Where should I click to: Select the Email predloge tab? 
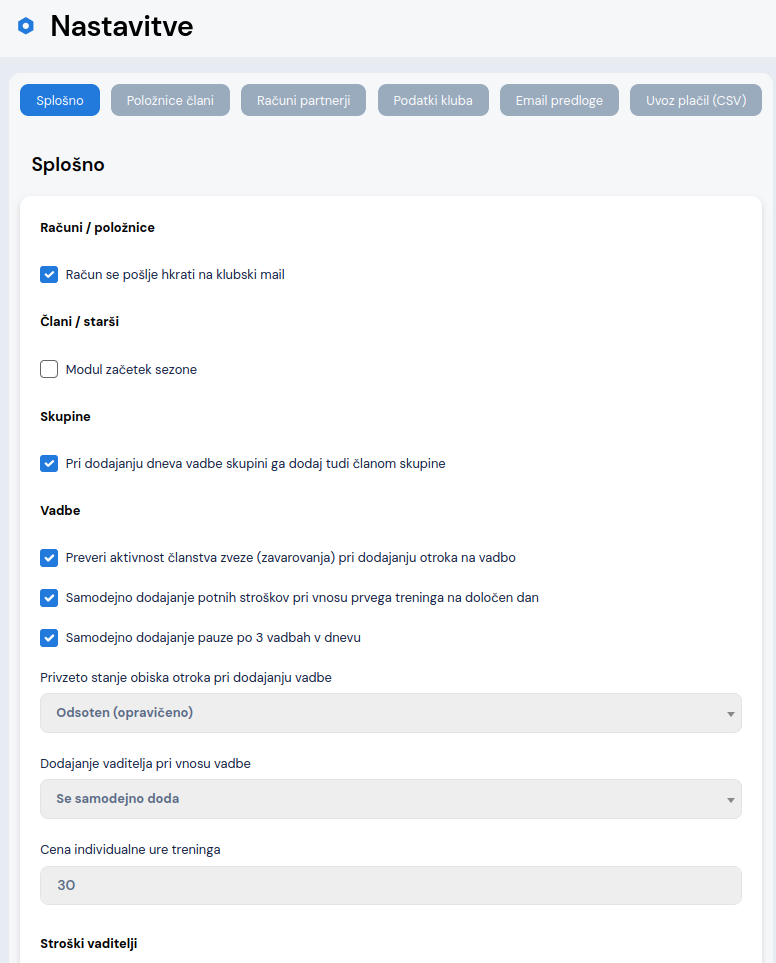point(559,100)
